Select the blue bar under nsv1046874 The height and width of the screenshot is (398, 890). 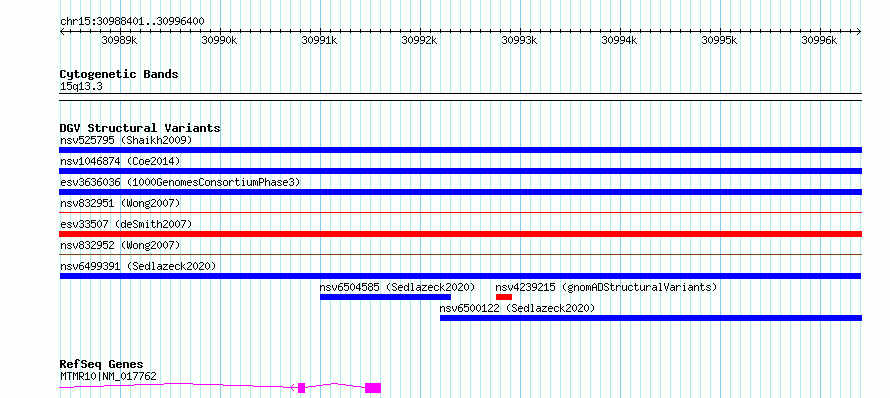(460, 171)
